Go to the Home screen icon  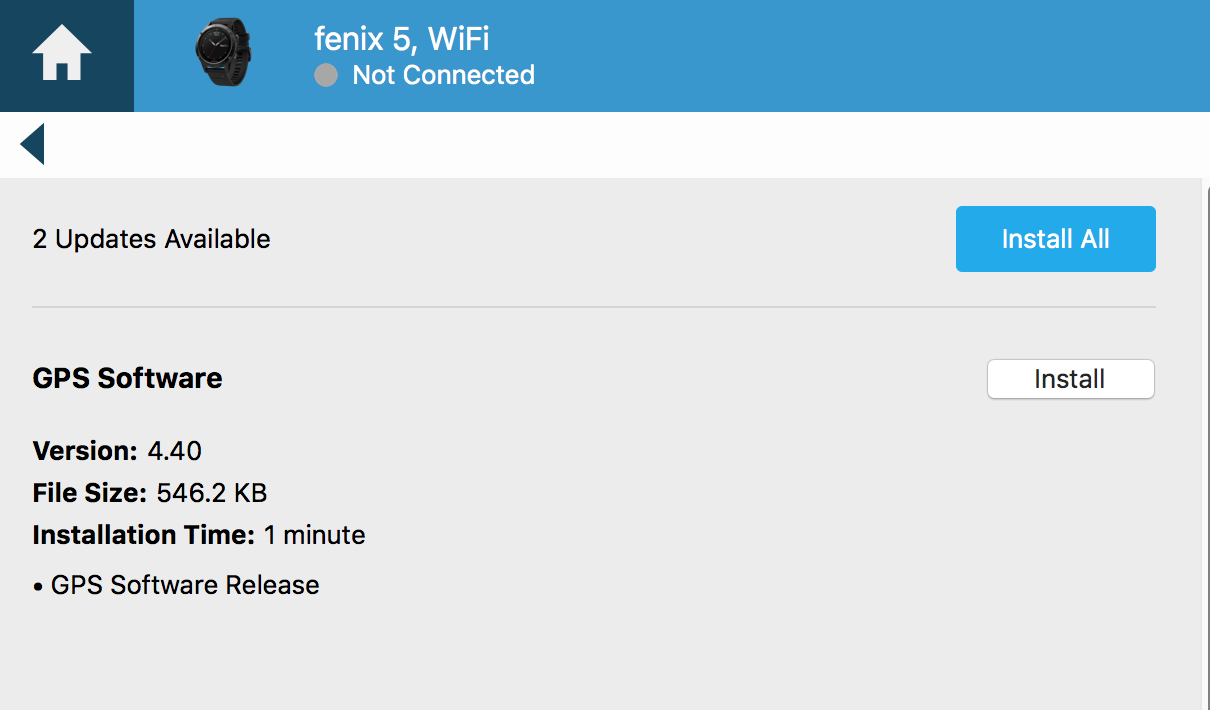(x=62, y=54)
